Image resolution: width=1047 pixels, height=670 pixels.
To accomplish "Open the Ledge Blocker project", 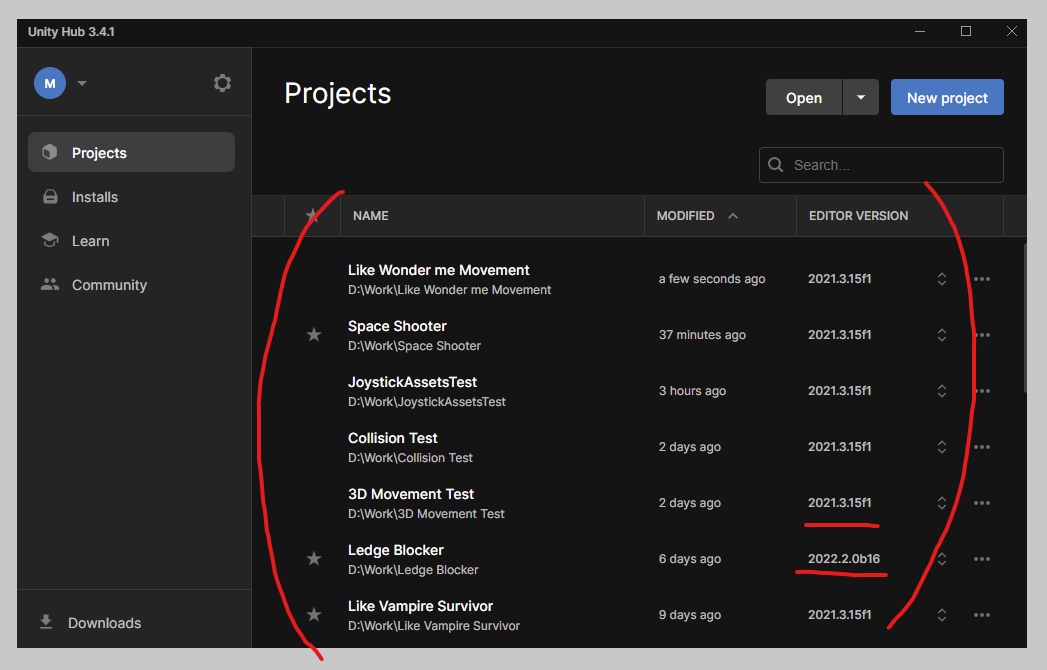I will [395, 550].
